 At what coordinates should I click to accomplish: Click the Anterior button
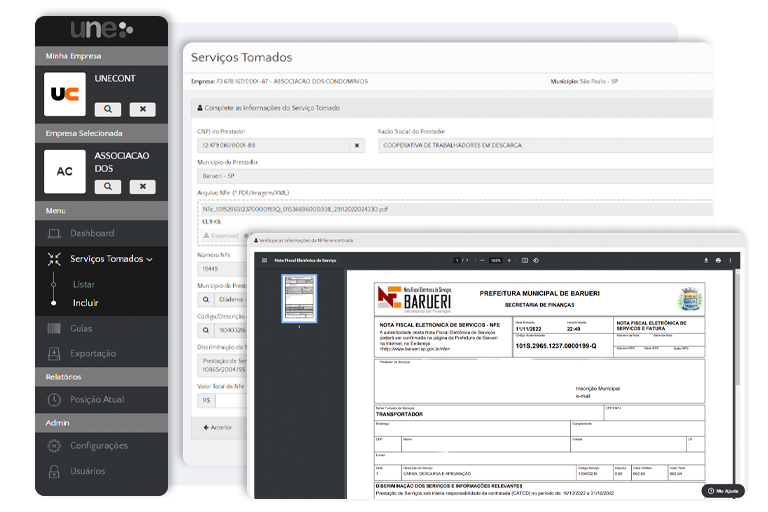click(x=218, y=427)
